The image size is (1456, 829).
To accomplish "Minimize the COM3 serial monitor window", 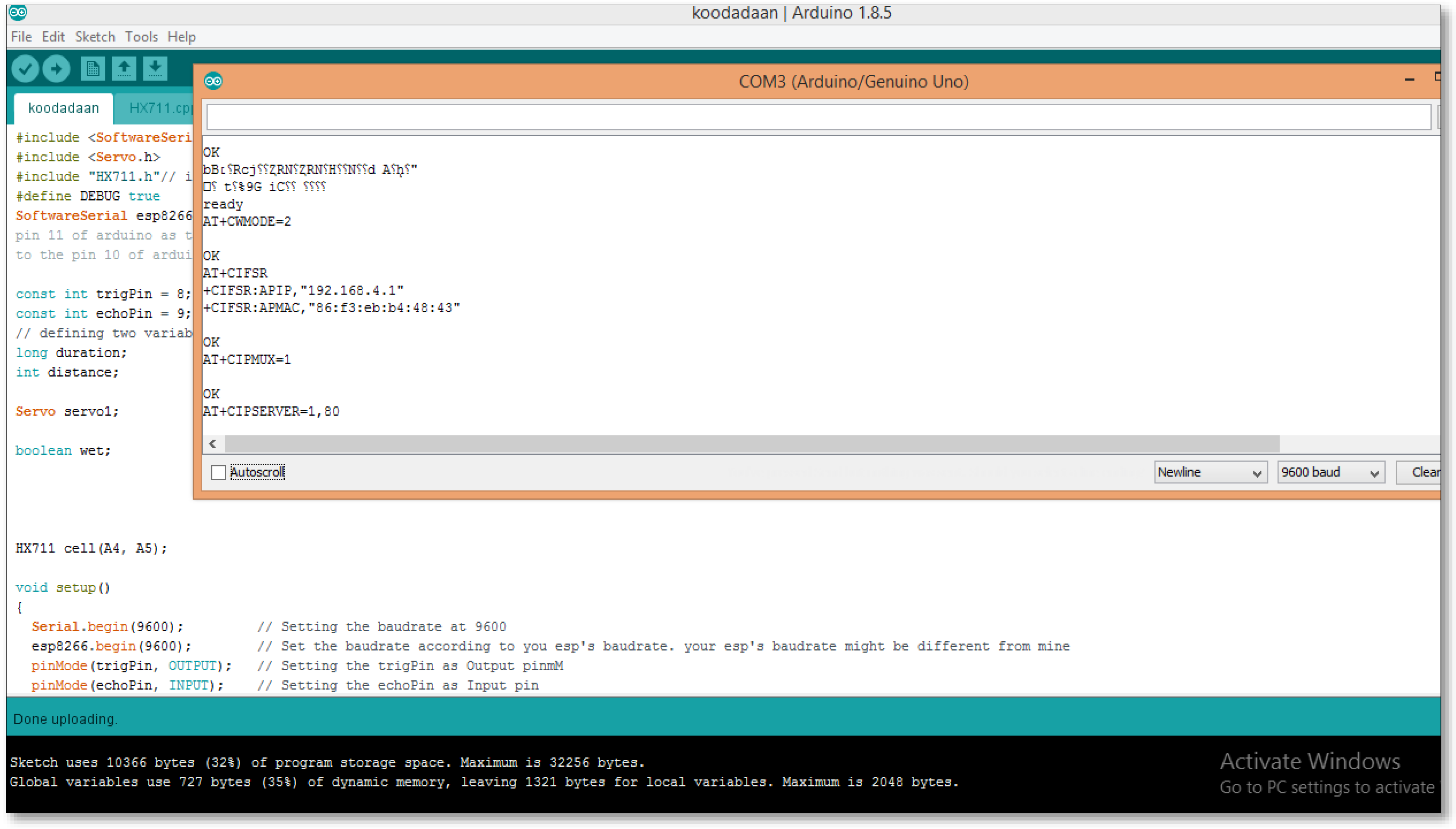I will tap(1409, 80).
